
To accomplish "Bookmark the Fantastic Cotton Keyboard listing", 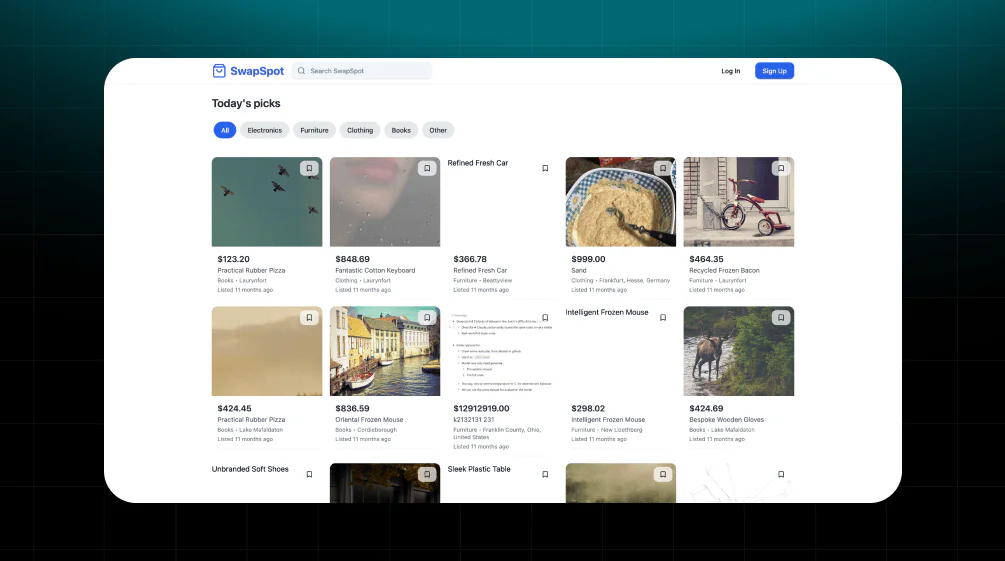I will pos(427,168).
